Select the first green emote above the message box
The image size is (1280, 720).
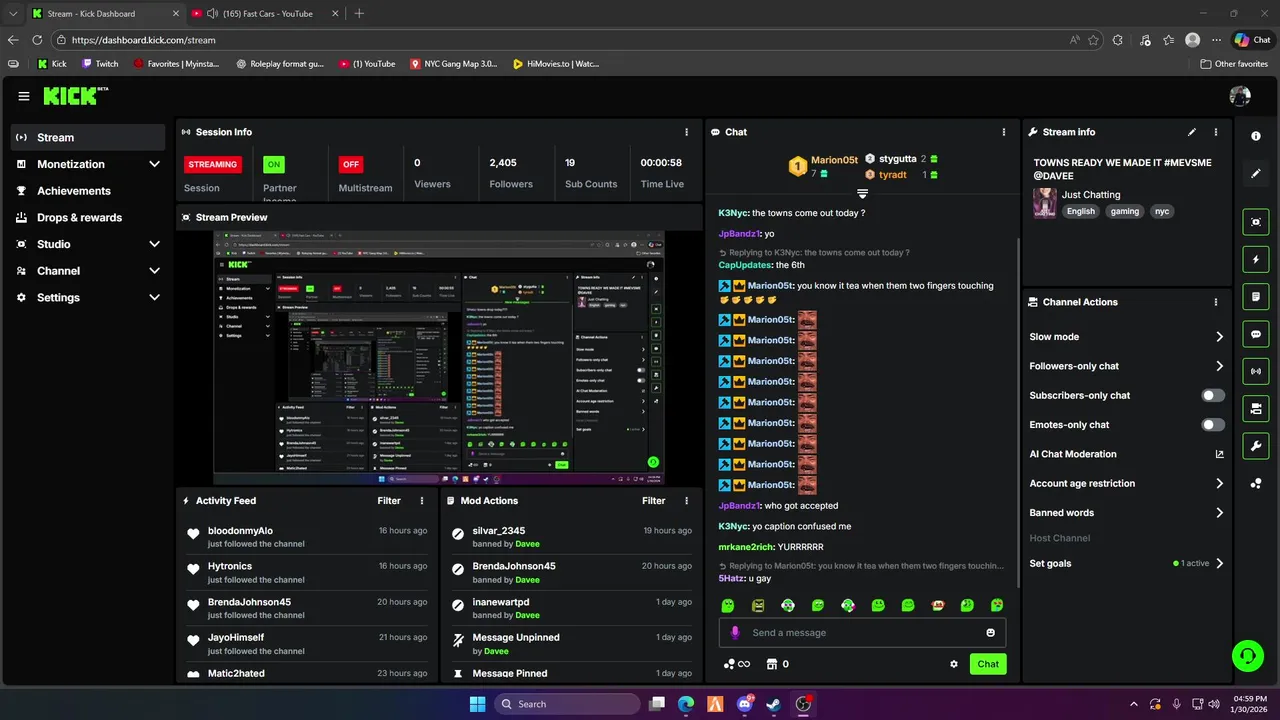coord(728,605)
